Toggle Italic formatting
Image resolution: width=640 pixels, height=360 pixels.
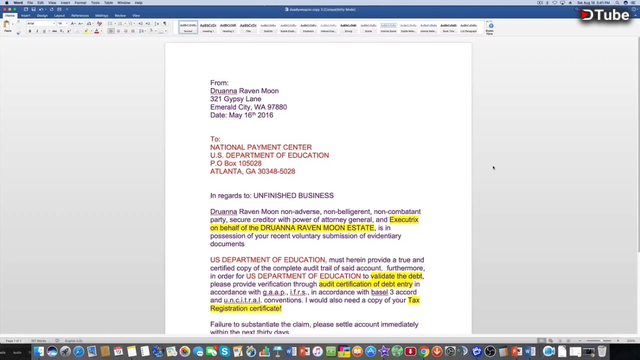click(x=37, y=31)
